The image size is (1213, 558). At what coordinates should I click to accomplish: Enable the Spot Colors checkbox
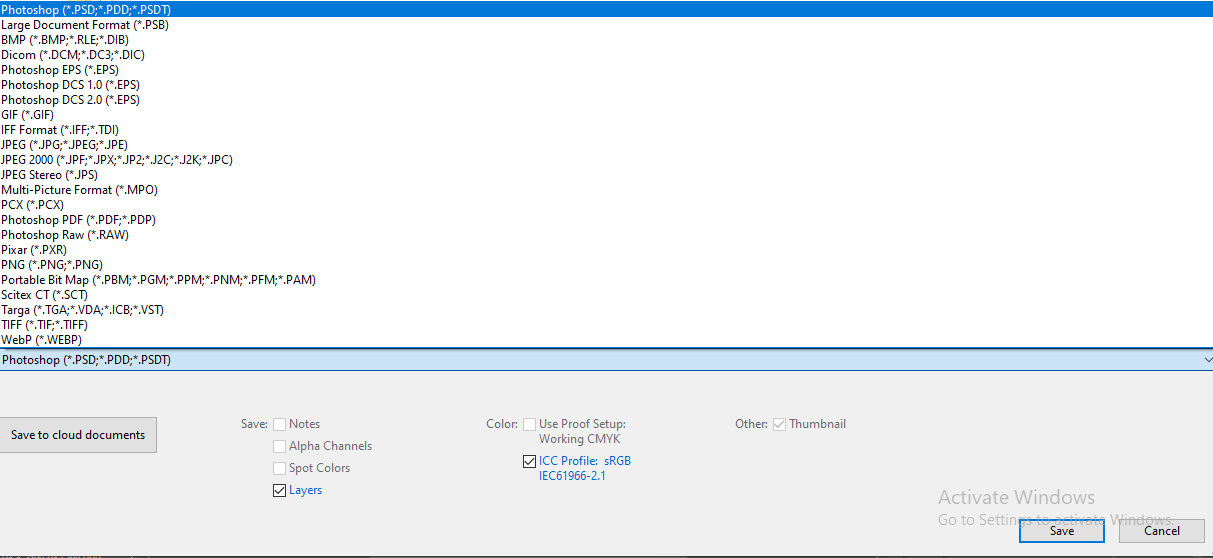tap(279, 468)
